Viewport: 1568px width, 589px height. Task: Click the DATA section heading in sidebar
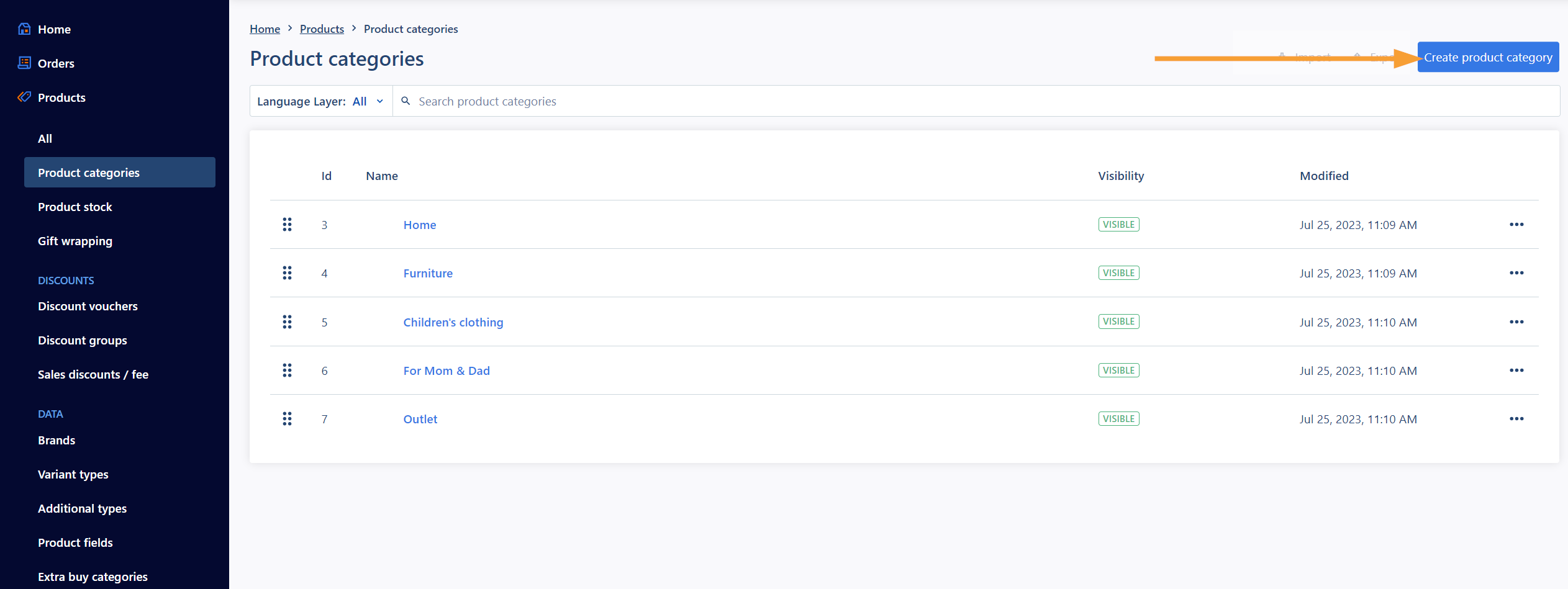50,414
